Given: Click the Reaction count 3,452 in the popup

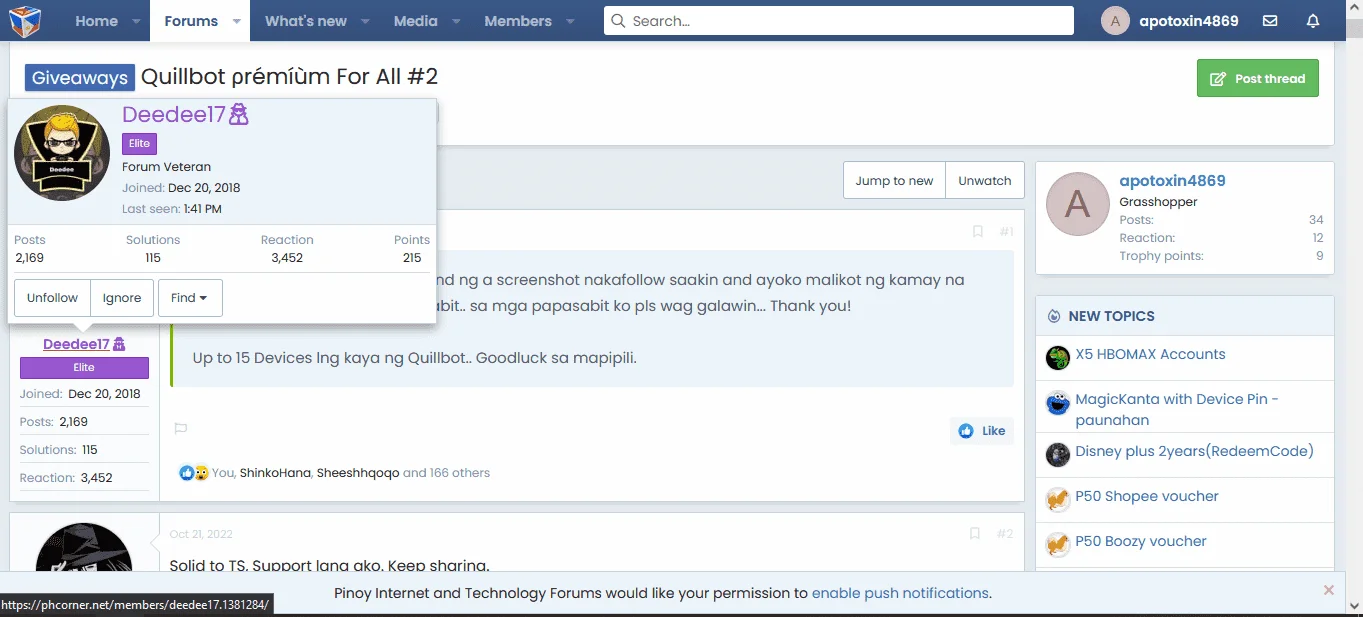Looking at the screenshot, I should (x=287, y=257).
